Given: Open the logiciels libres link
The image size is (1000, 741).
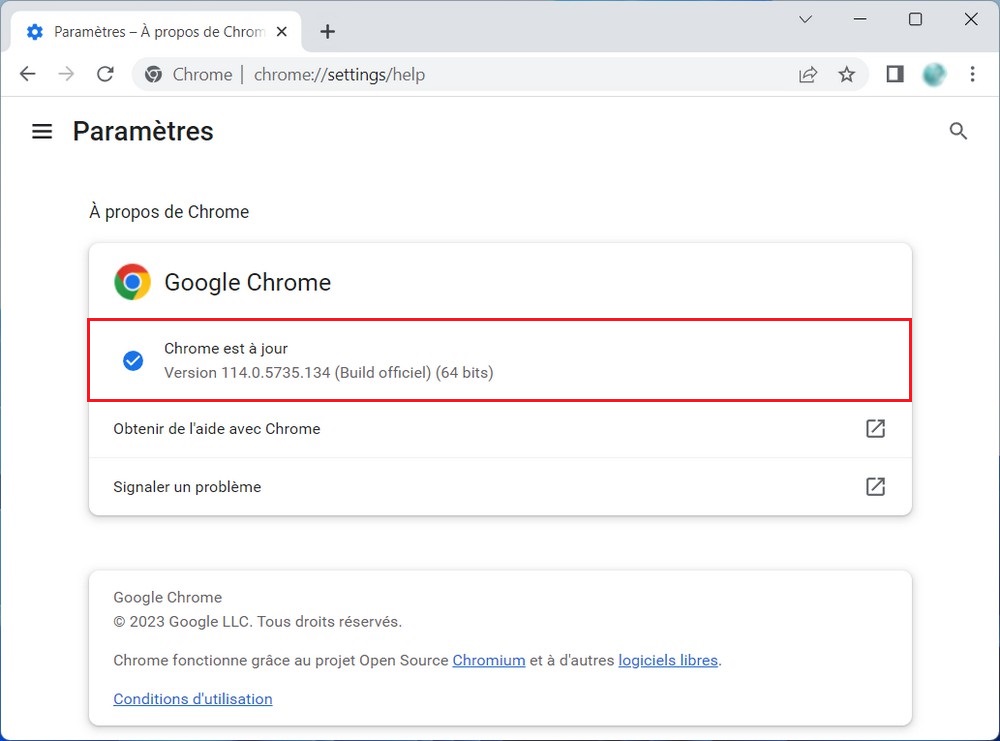Looking at the screenshot, I should pyautogui.click(x=668, y=660).
